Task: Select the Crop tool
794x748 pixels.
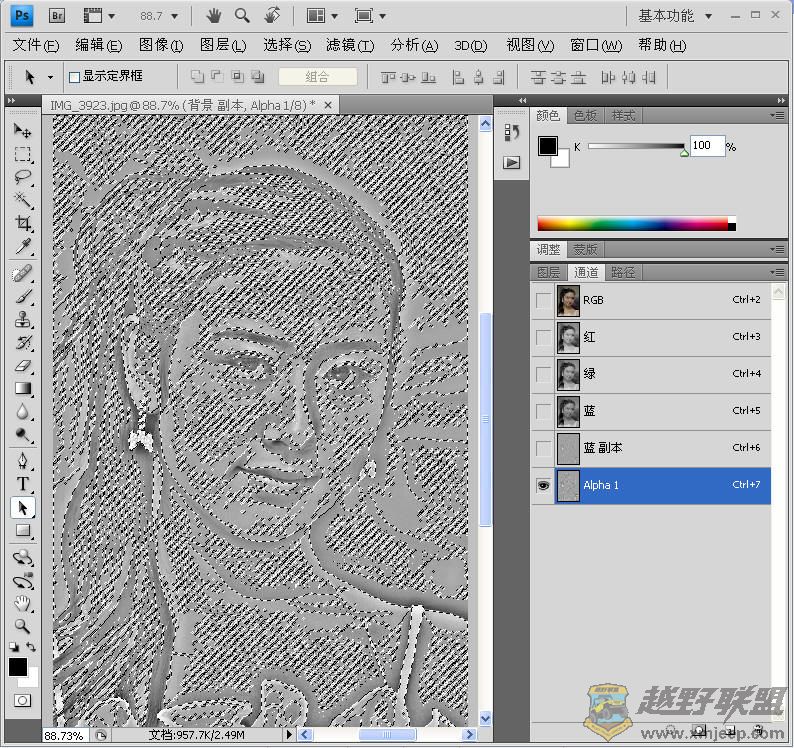Action: tap(22, 223)
